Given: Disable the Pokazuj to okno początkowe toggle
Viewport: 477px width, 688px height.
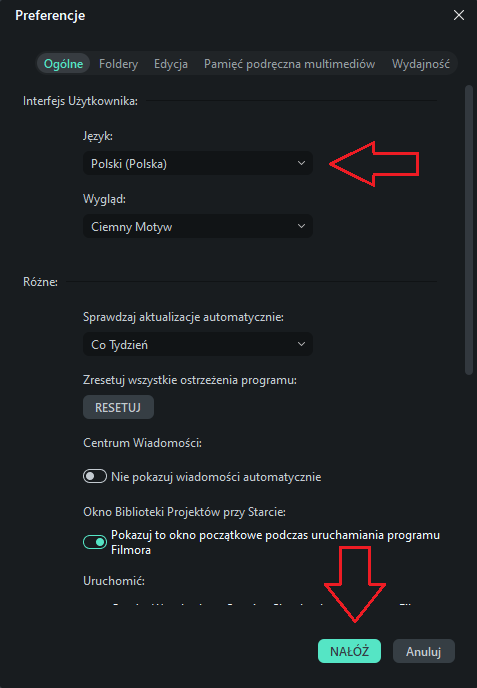Looking at the screenshot, I should pos(95,542).
